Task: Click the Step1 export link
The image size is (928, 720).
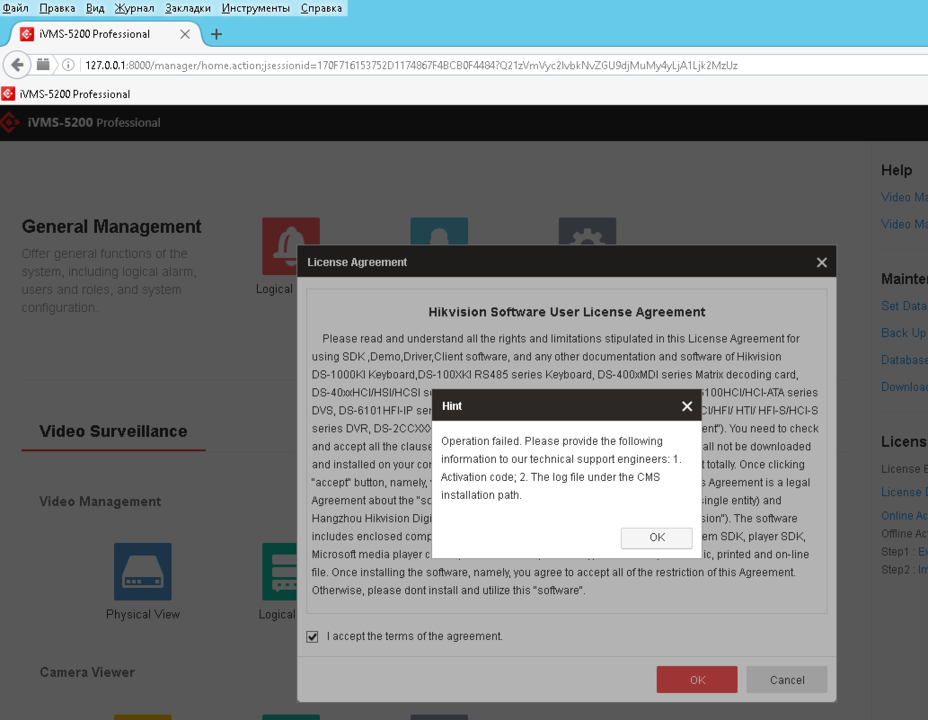Action: [922, 551]
